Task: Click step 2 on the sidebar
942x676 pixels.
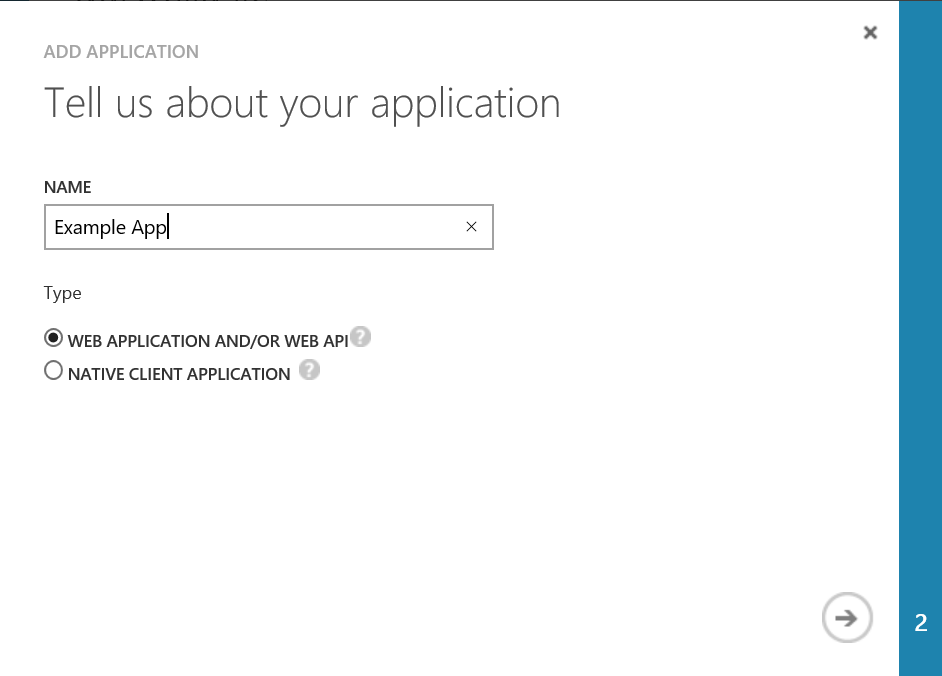Action: (x=920, y=623)
